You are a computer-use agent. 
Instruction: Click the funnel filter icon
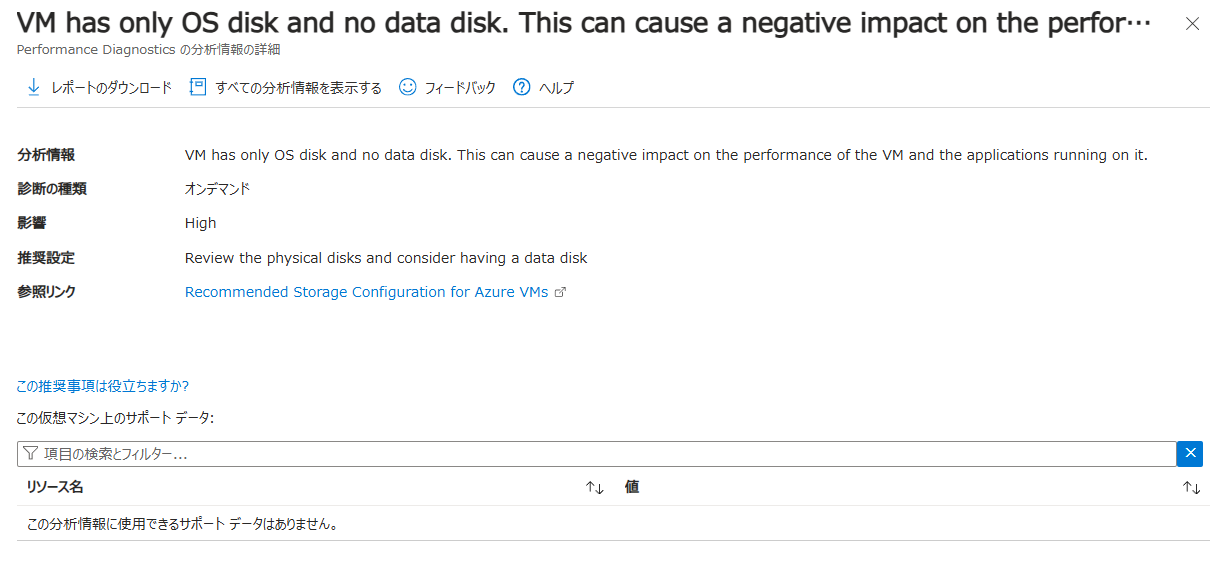(30, 454)
